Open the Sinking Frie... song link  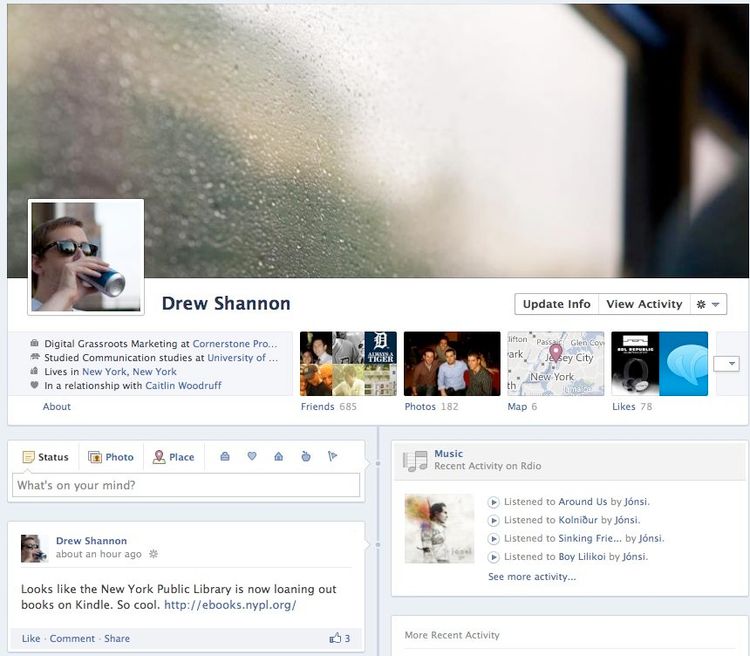pos(590,538)
